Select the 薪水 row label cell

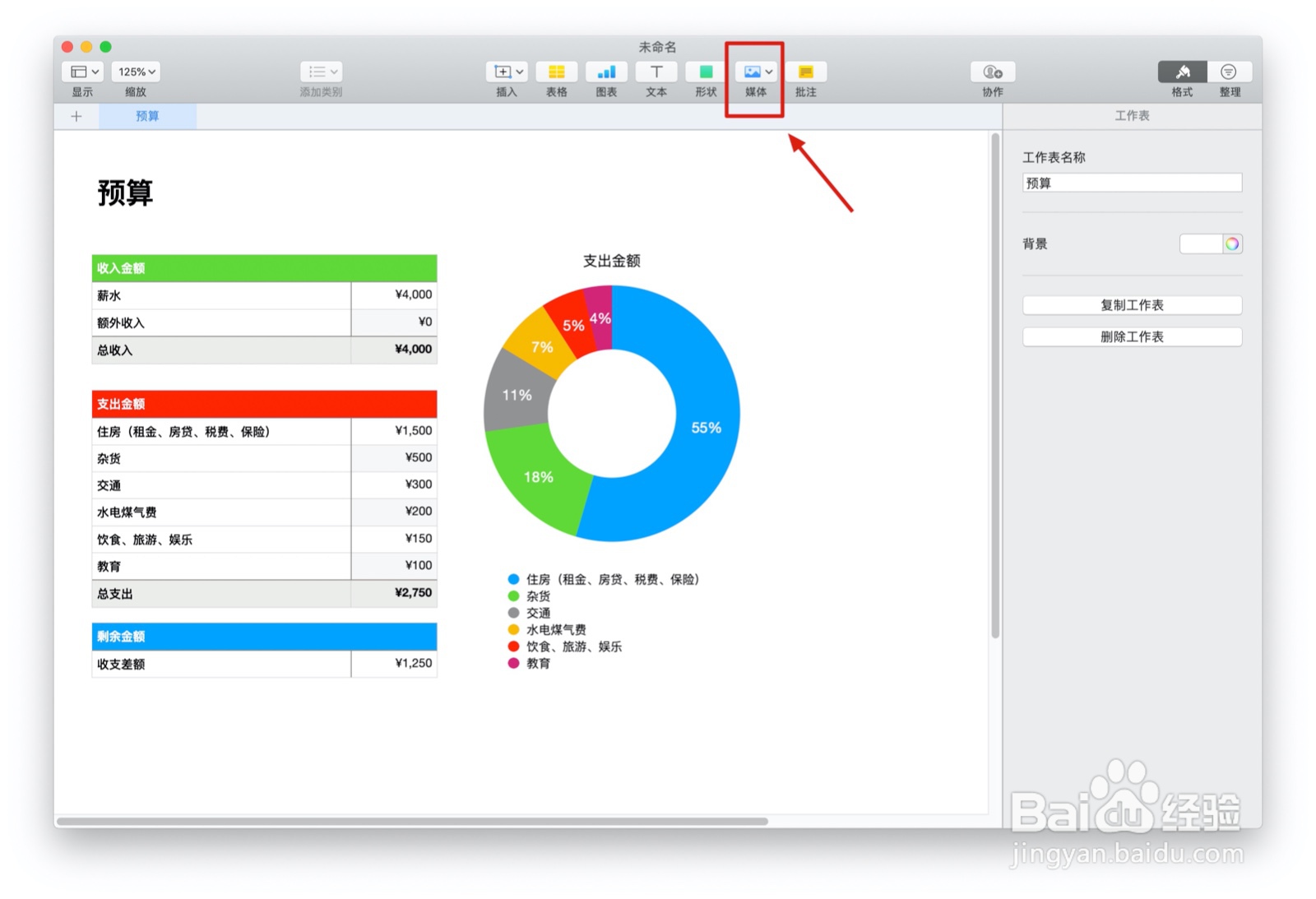tap(221, 295)
